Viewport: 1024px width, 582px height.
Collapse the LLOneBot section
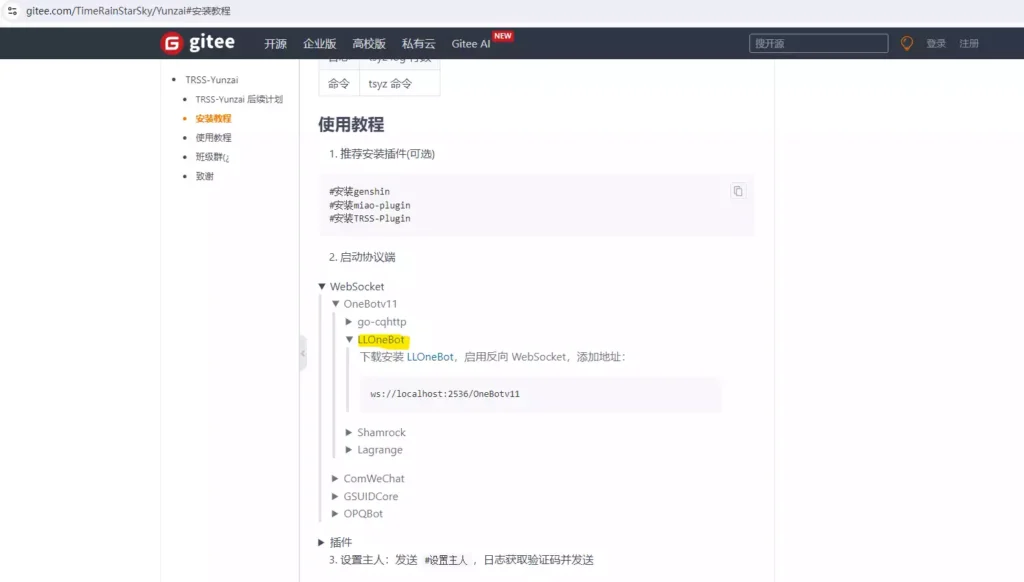tap(349, 340)
